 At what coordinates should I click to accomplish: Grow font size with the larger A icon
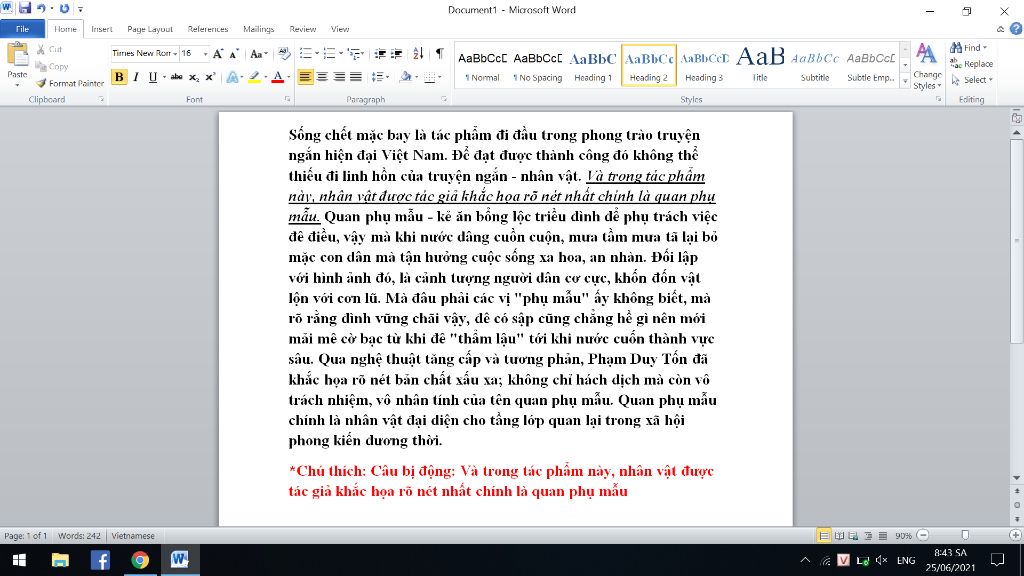coord(218,54)
